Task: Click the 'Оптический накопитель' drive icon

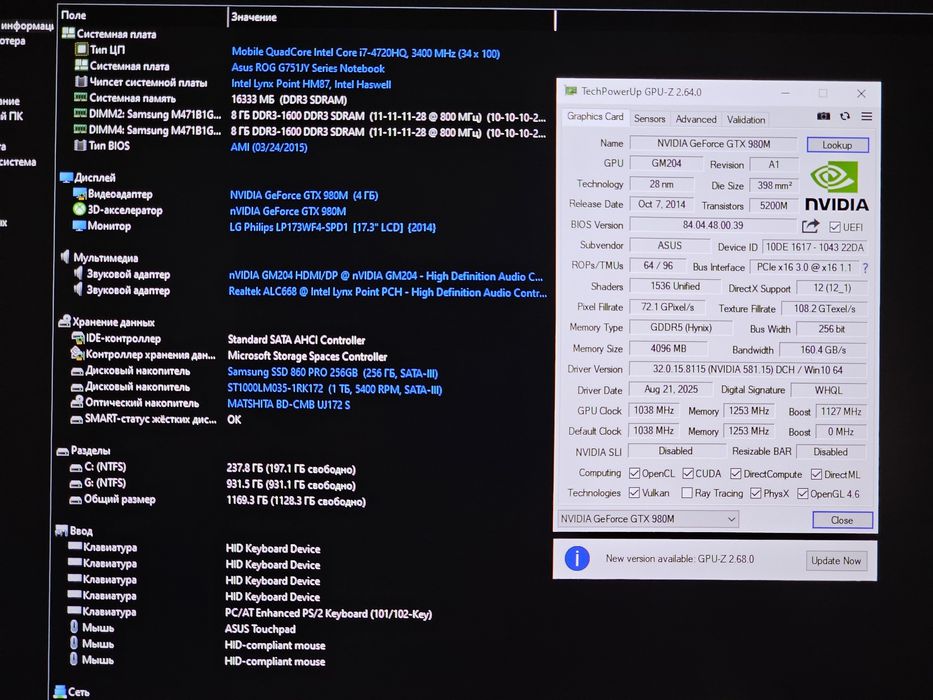Action: (x=77, y=402)
